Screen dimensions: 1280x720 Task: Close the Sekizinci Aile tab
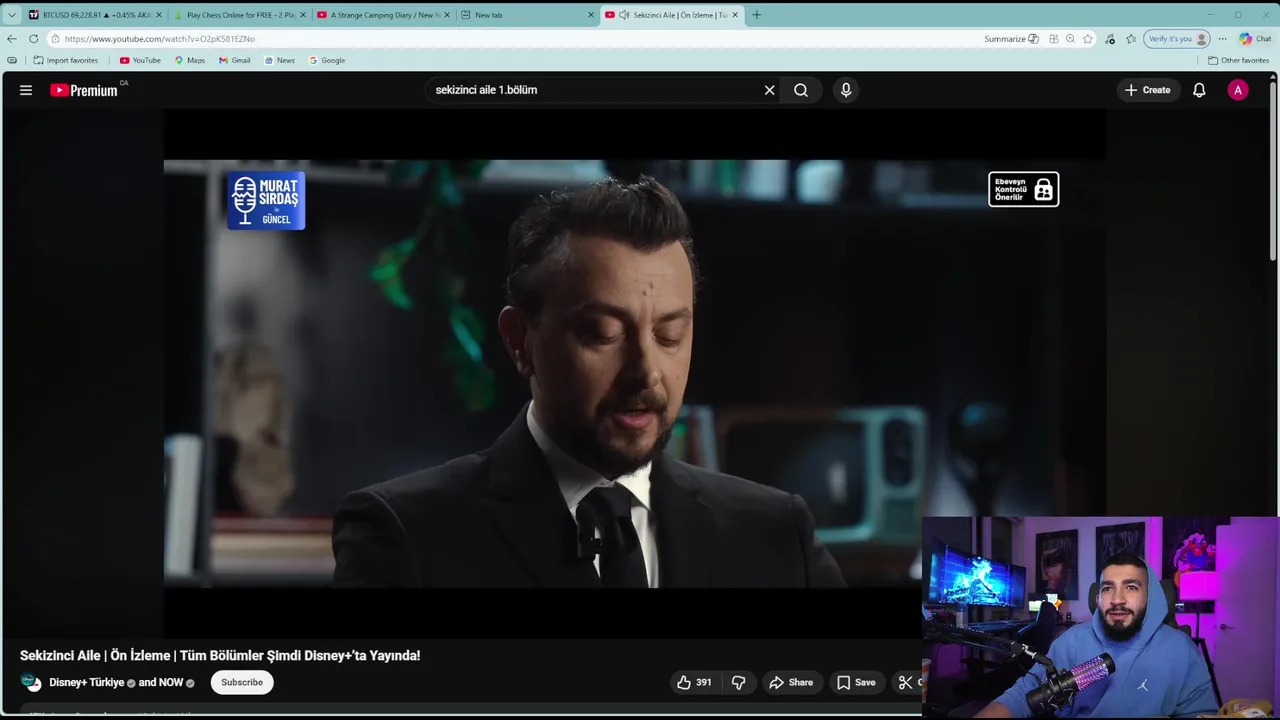735,15
